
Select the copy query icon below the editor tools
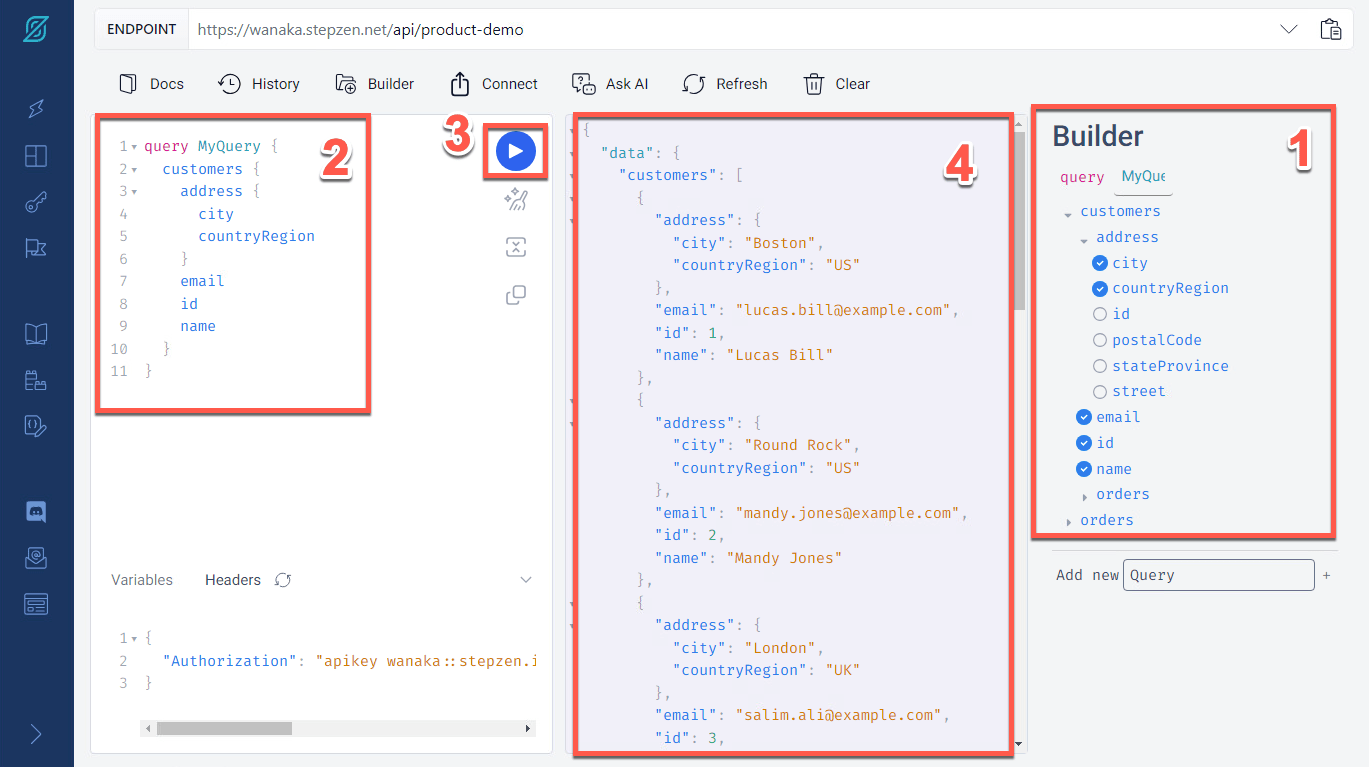point(515,294)
